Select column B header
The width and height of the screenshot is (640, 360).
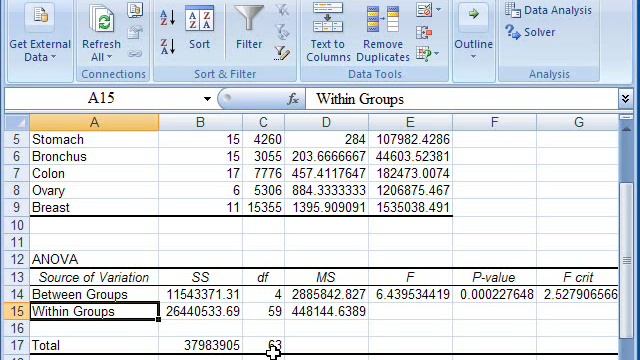200,122
